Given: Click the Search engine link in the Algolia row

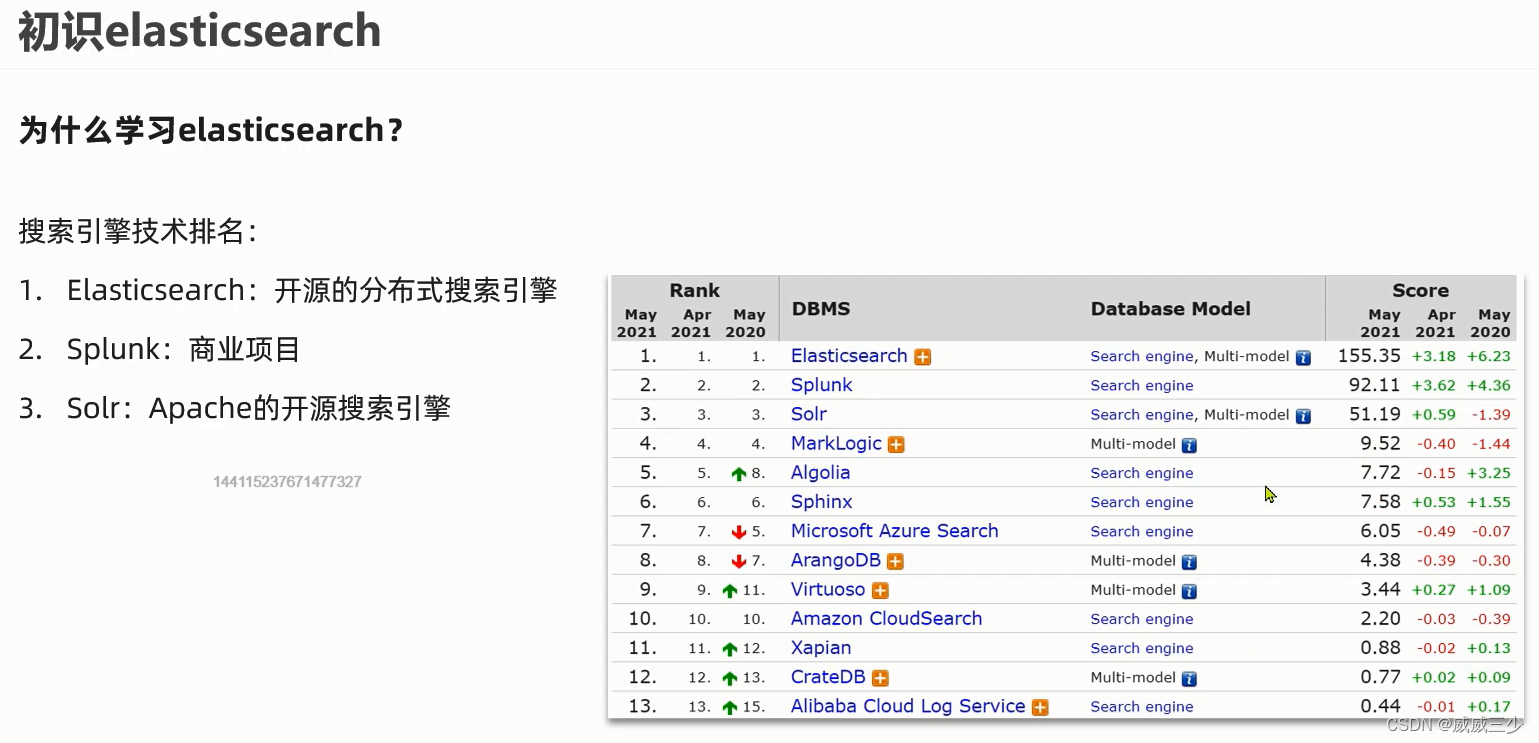Looking at the screenshot, I should tap(1142, 473).
